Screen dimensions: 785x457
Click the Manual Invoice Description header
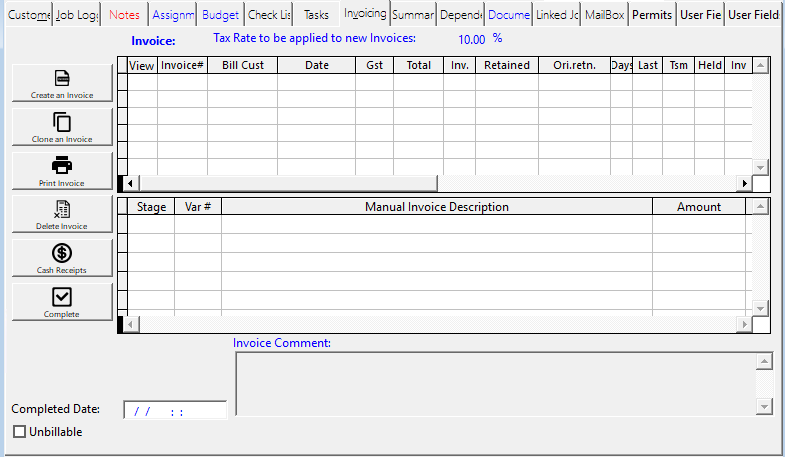(x=437, y=207)
